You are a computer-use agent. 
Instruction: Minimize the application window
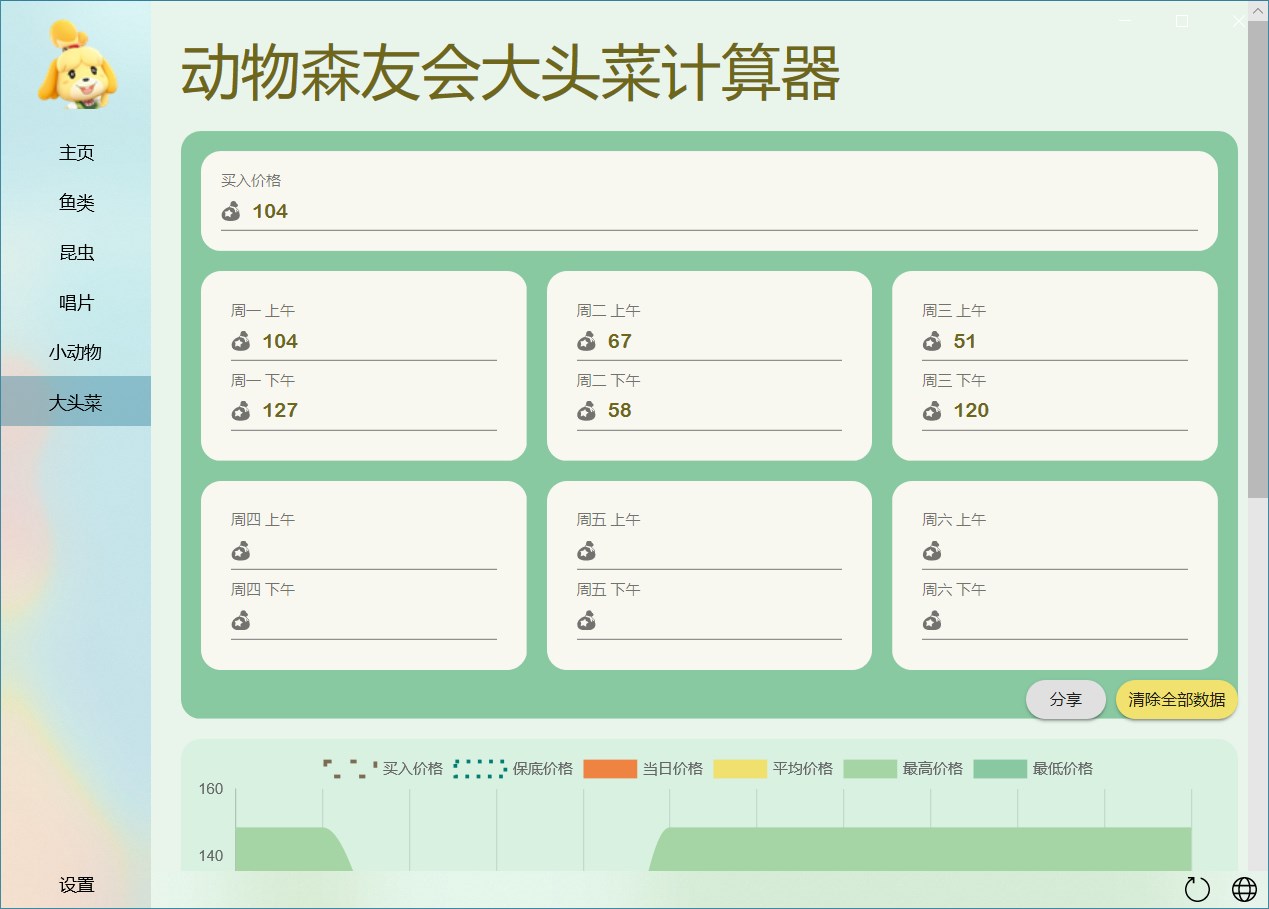point(1125,20)
